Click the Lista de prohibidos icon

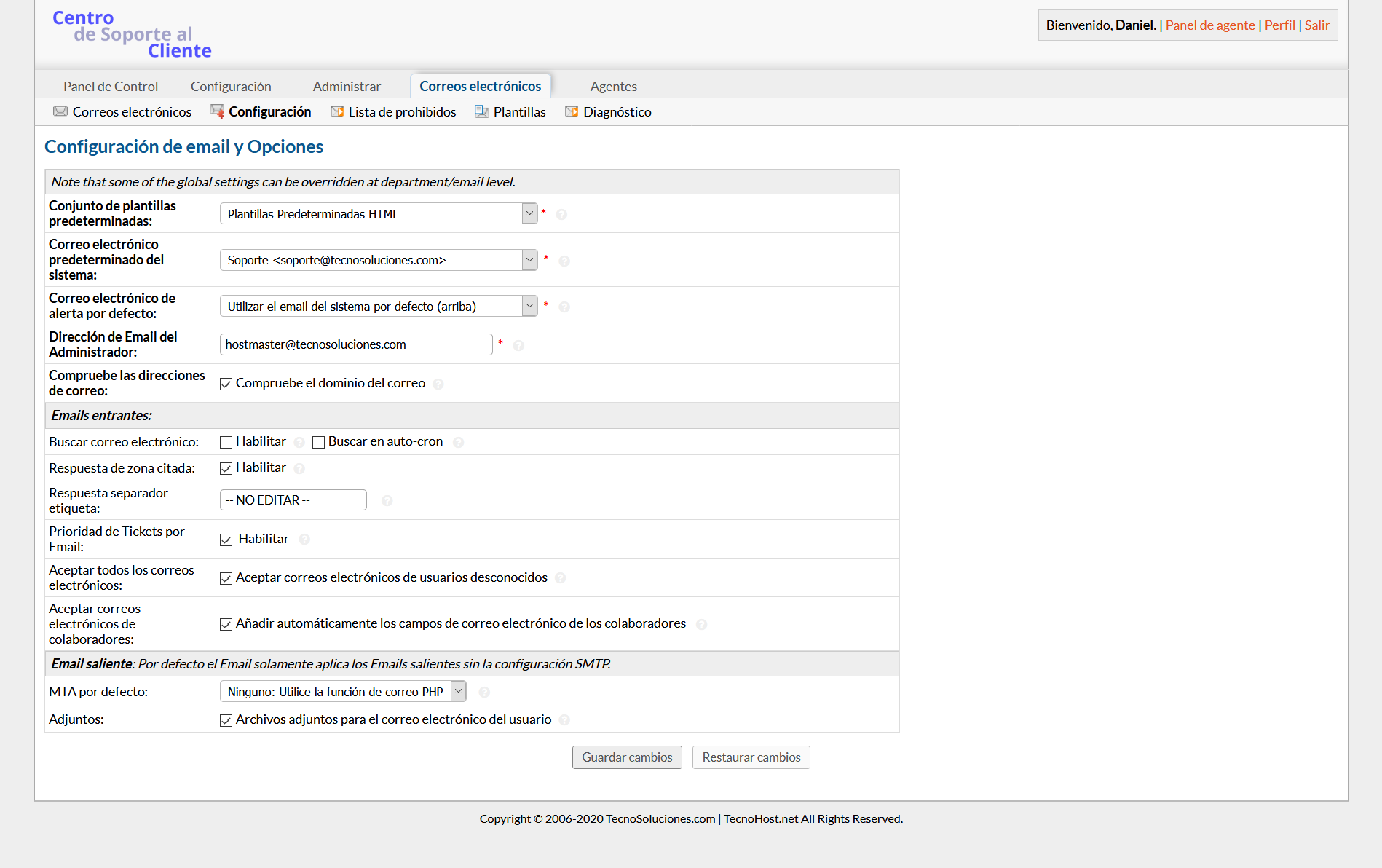(x=337, y=111)
